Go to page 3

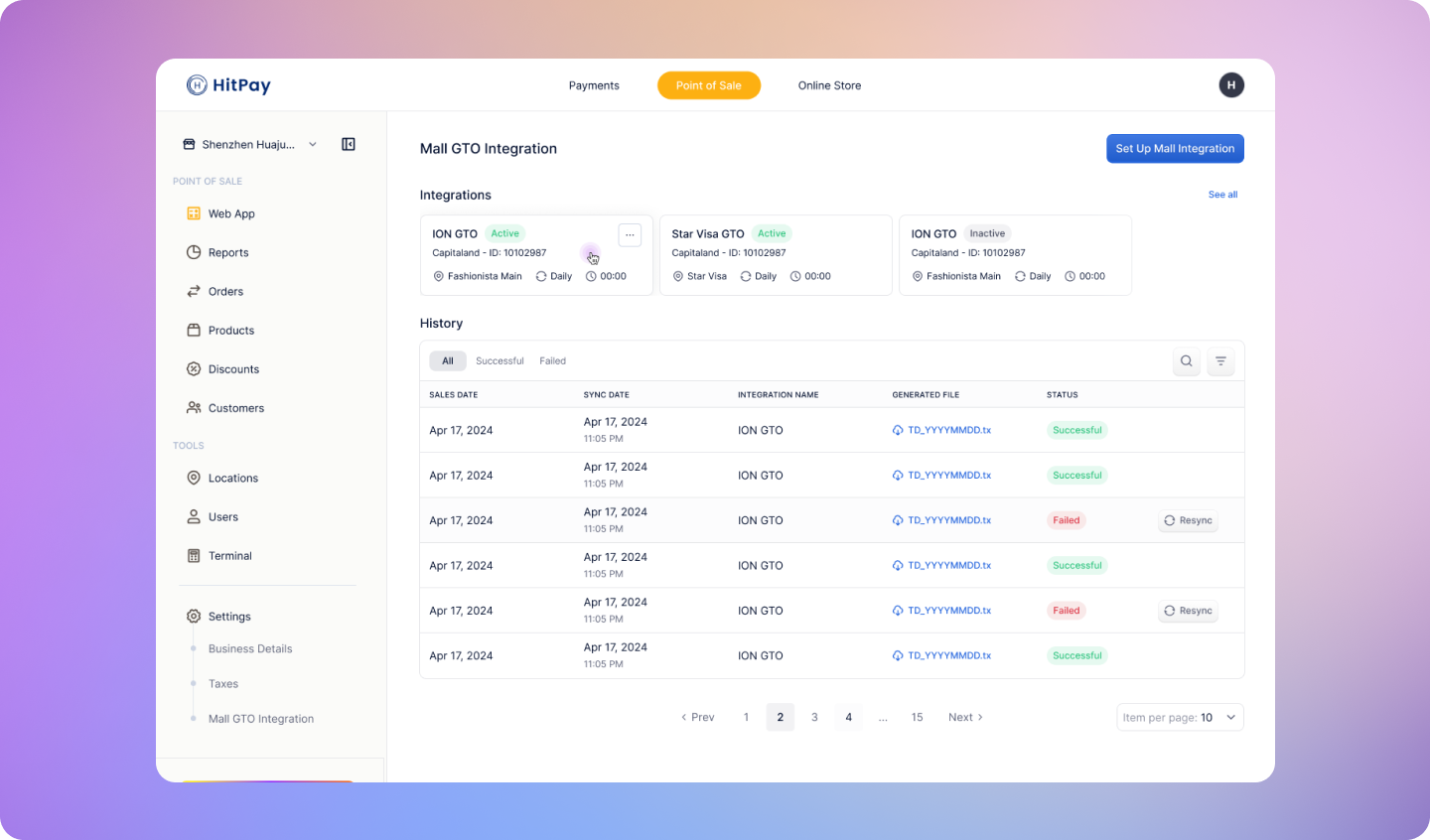tap(814, 717)
